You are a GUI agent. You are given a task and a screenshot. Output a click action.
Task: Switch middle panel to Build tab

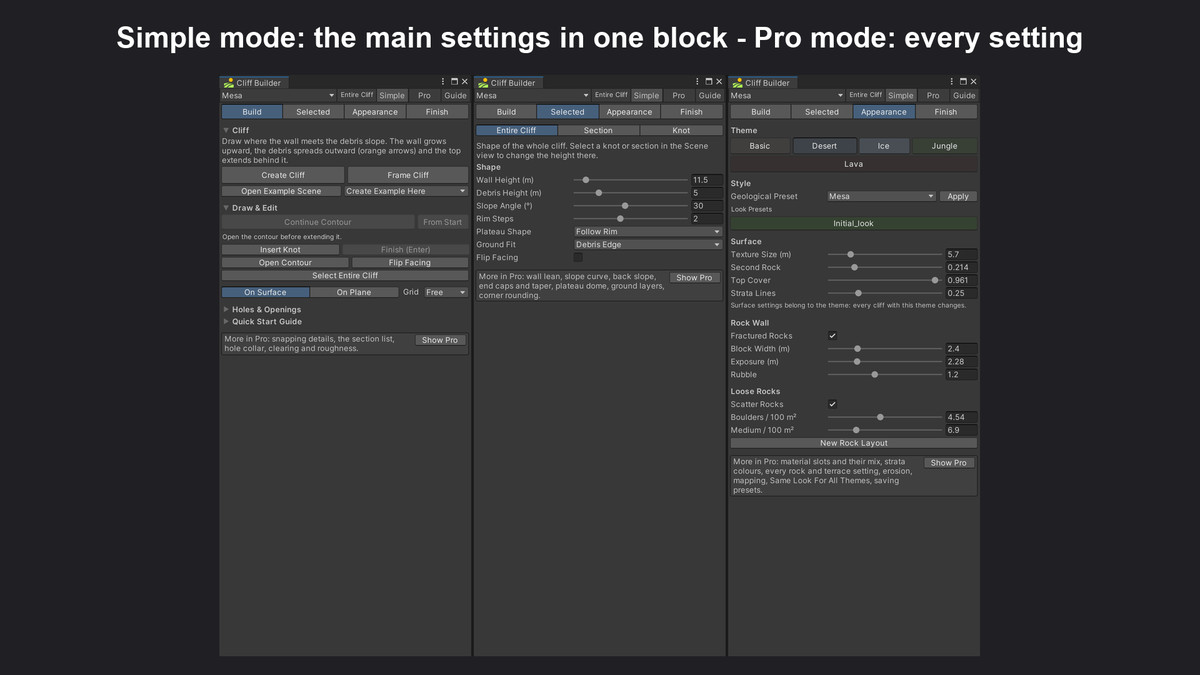click(506, 112)
